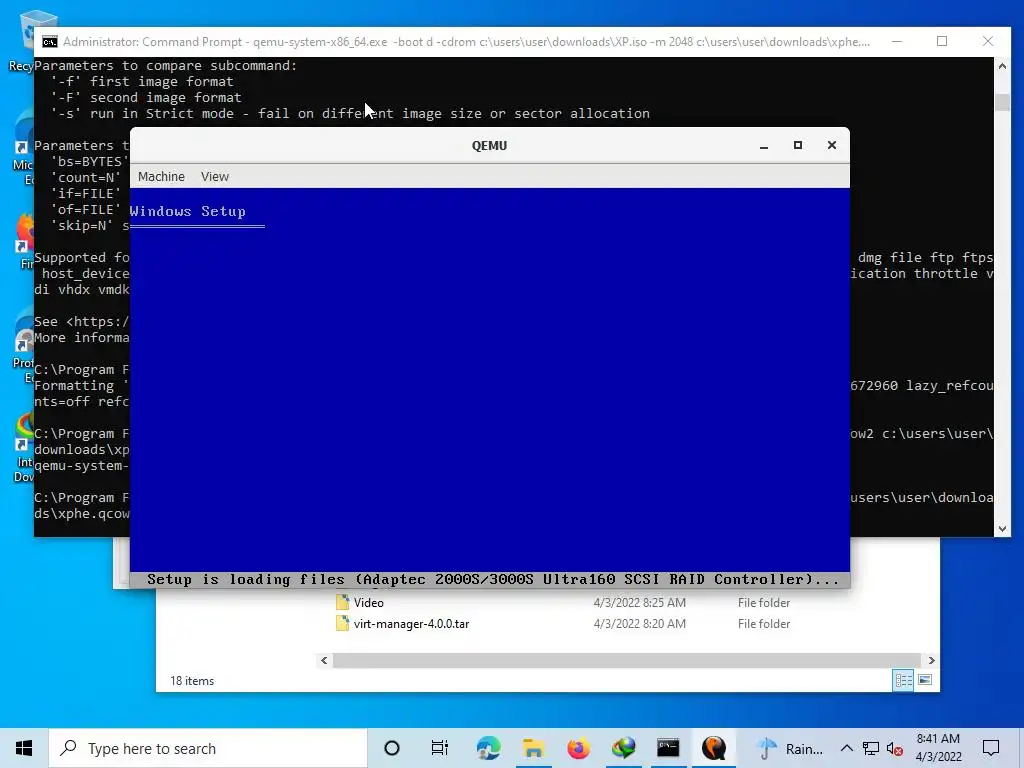Click the virt-manager date 8:20 AM
The image size is (1024, 768).
tap(639, 624)
